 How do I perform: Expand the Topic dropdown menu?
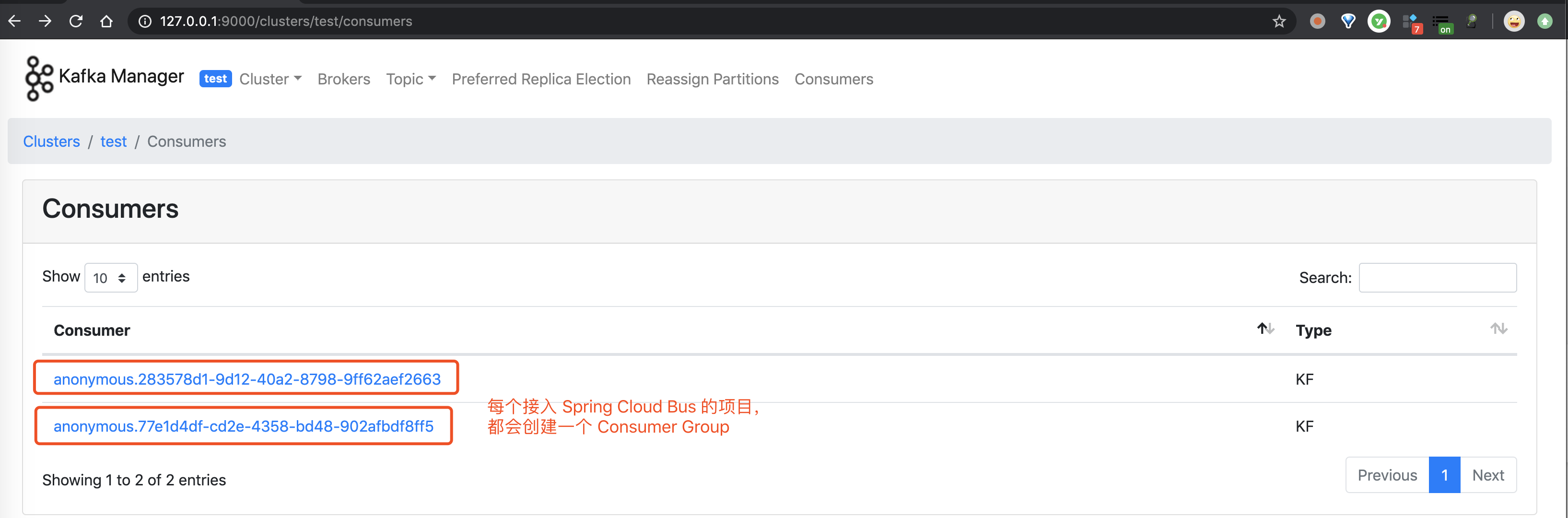tap(410, 79)
